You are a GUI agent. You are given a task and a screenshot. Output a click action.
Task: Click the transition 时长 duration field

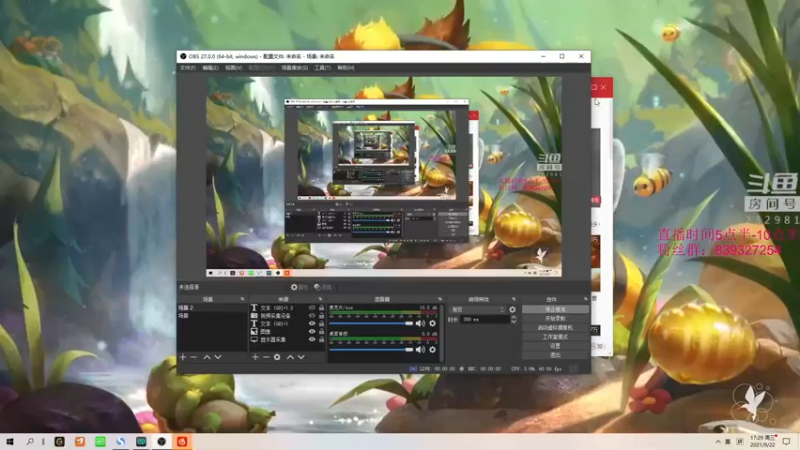[484, 319]
